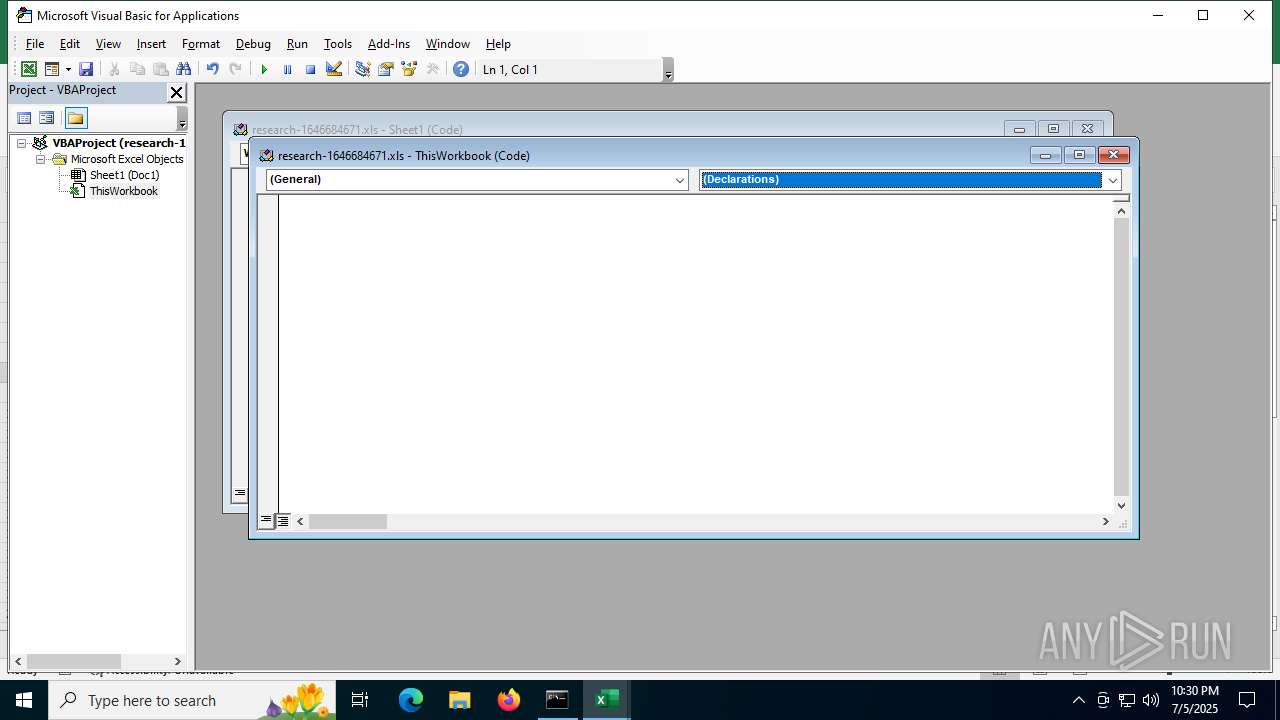This screenshot has width=1280, height=720.
Task: Click scroll-down arrow in code window
Action: pos(1121,505)
